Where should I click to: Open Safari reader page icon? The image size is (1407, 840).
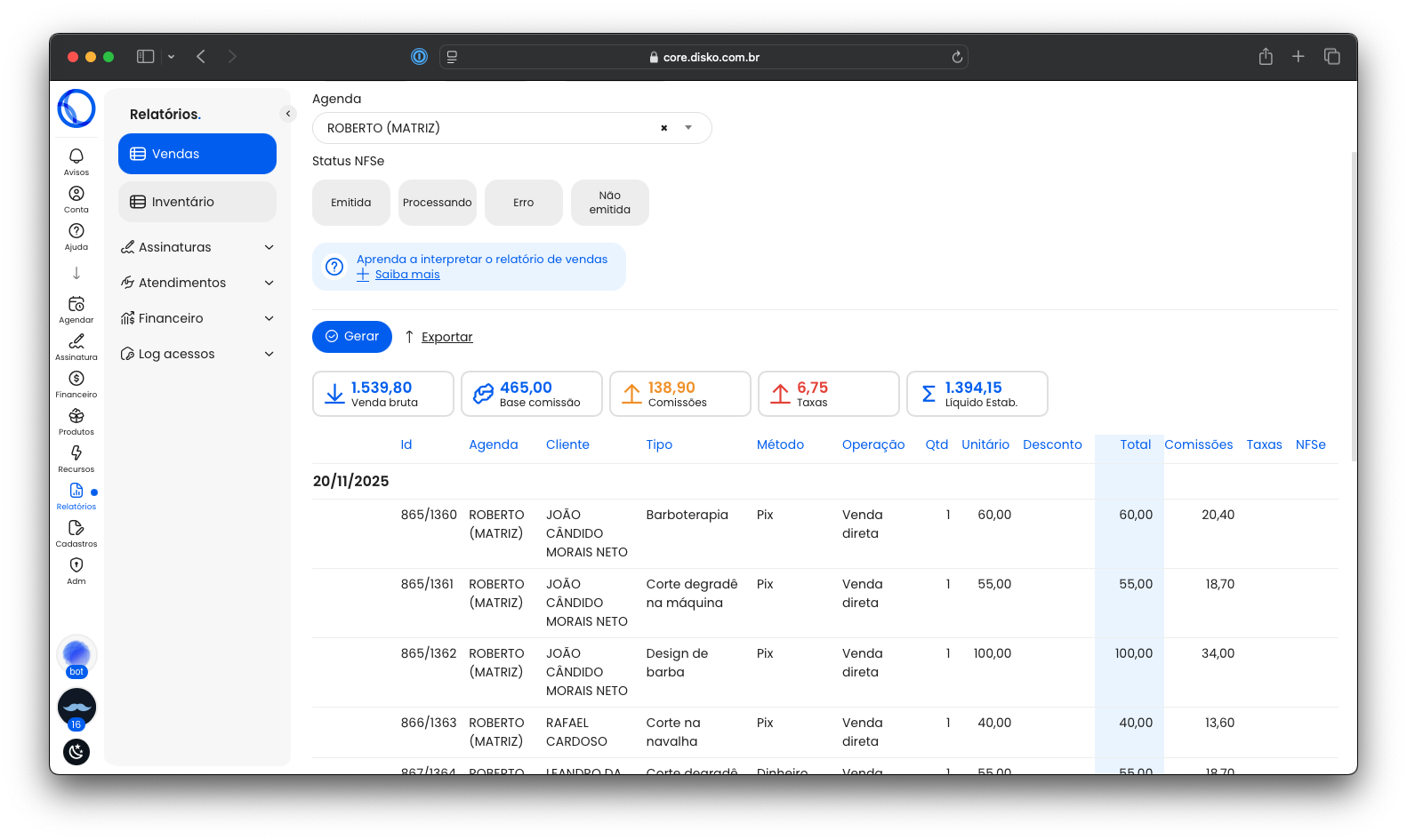point(452,57)
